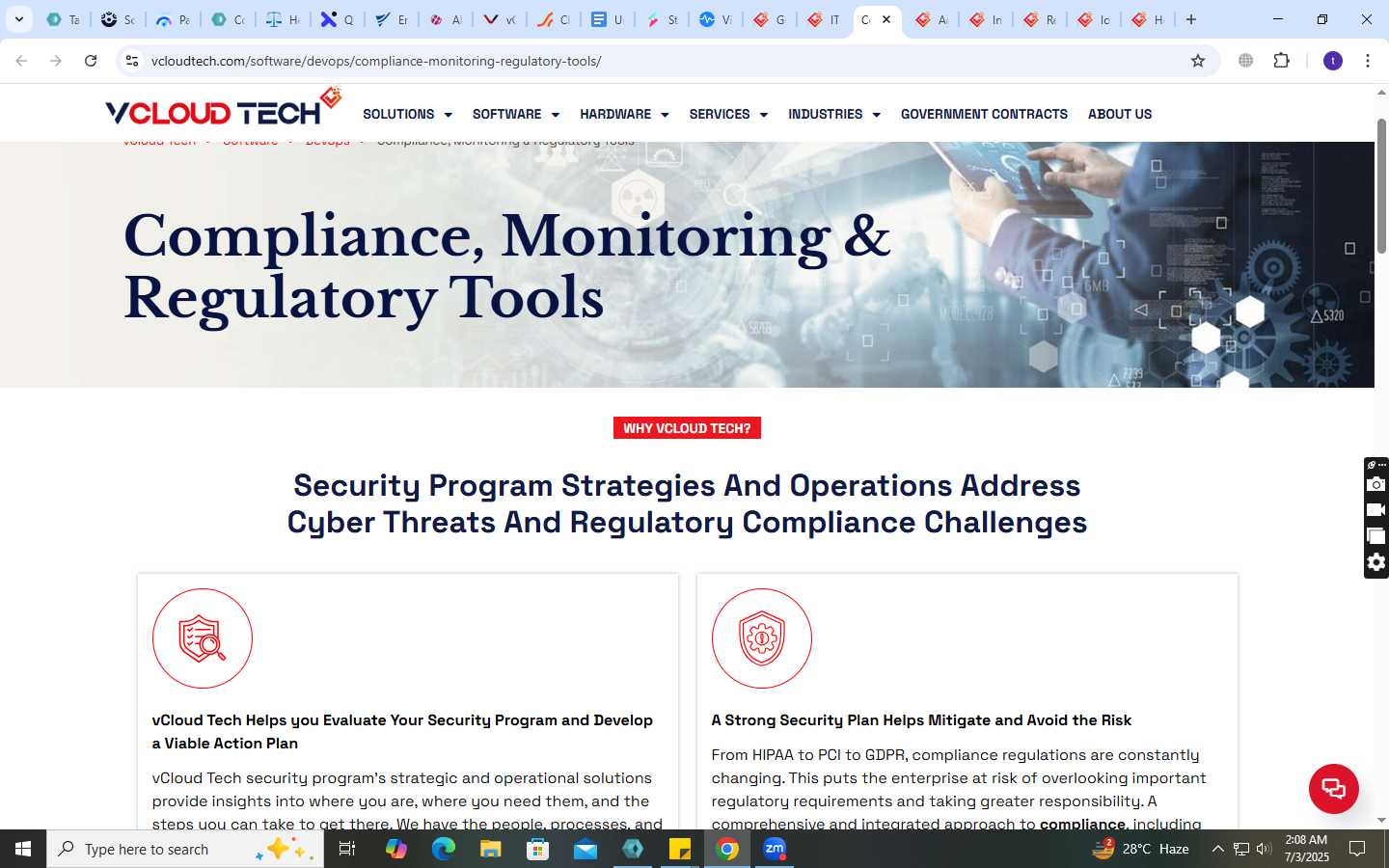Launch Microsoft Edge from the taskbar
Image resolution: width=1389 pixels, height=868 pixels.
(x=443, y=849)
